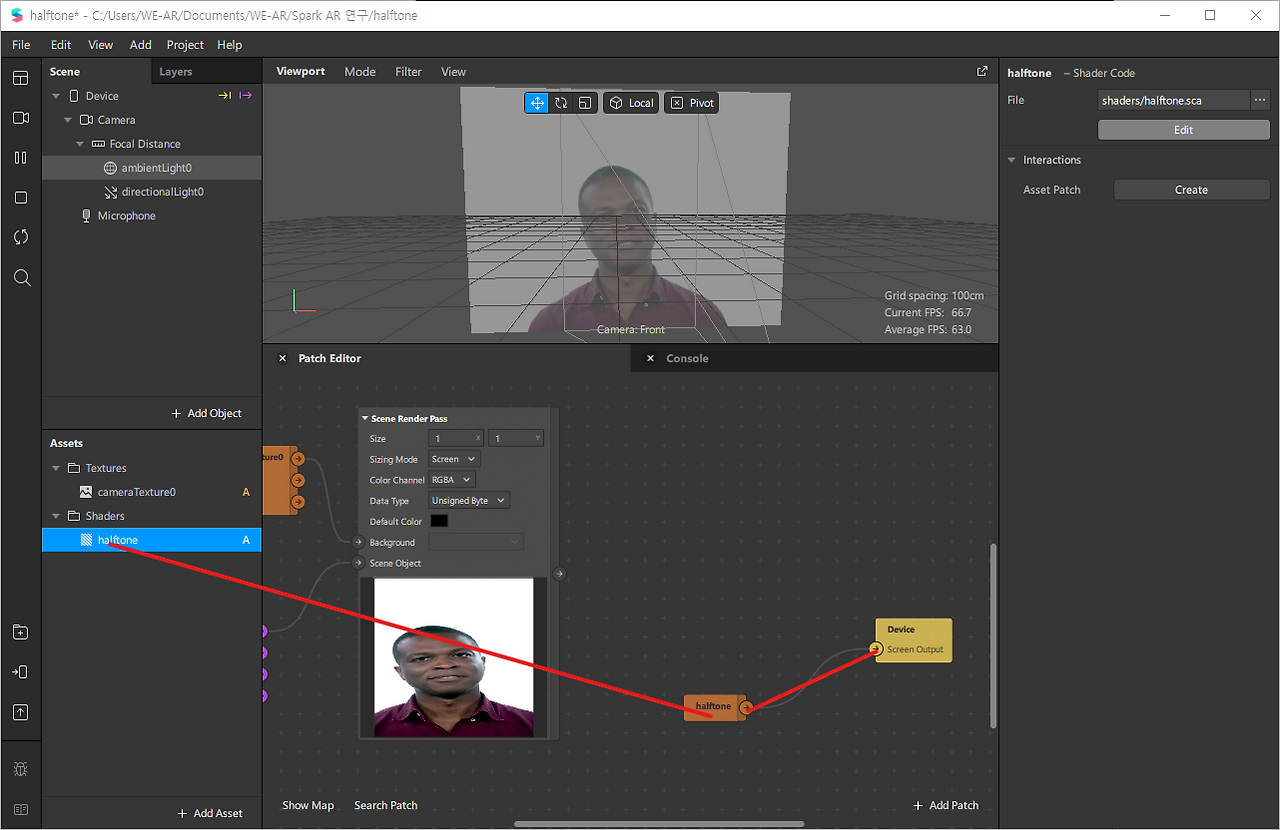The height and width of the screenshot is (830, 1280).
Task: Select cameraTexture0 in the Assets panel
Action: [152, 492]
